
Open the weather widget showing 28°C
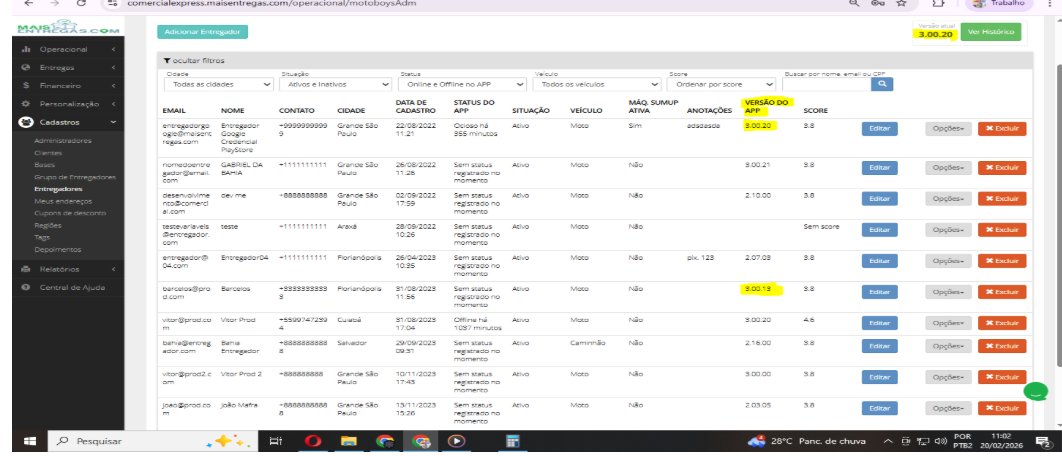coord(807,441)
